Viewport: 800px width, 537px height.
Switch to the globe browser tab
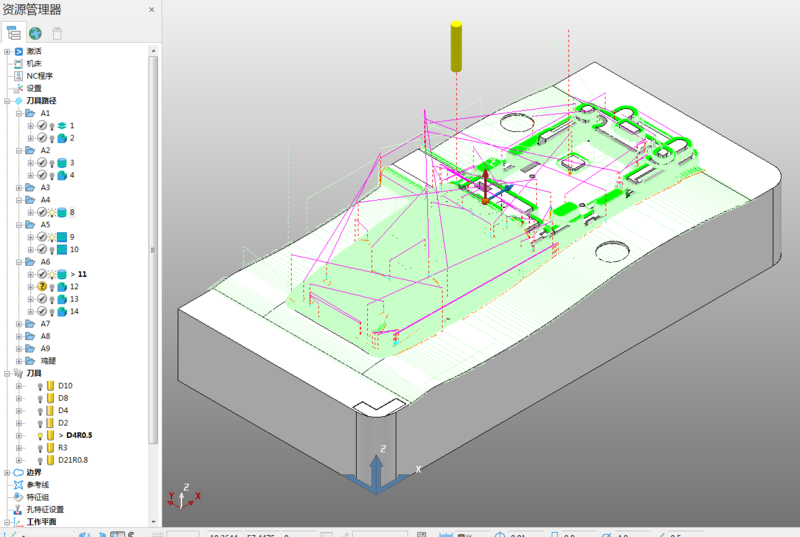click(x=35, y=32)
